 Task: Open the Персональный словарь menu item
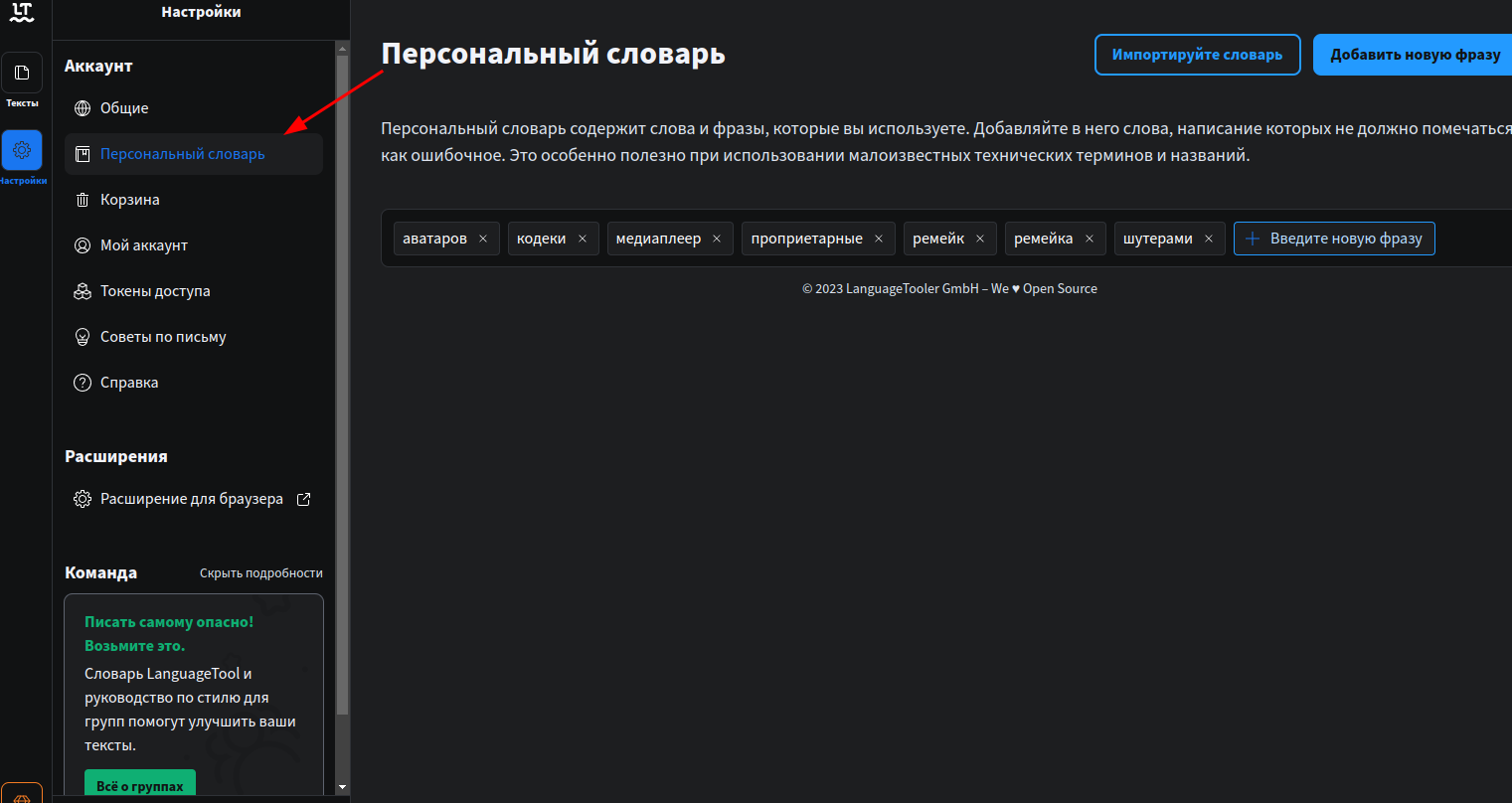click(x=194, y=154)
